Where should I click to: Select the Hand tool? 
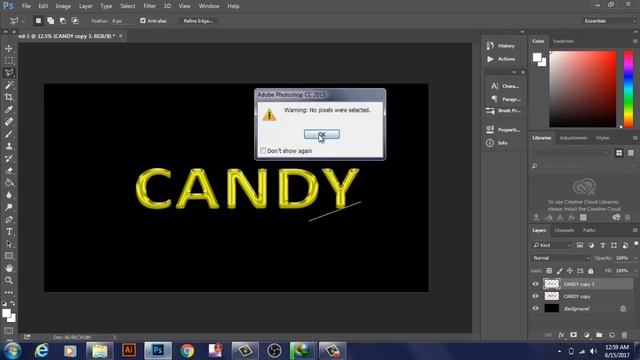(9, 268)
